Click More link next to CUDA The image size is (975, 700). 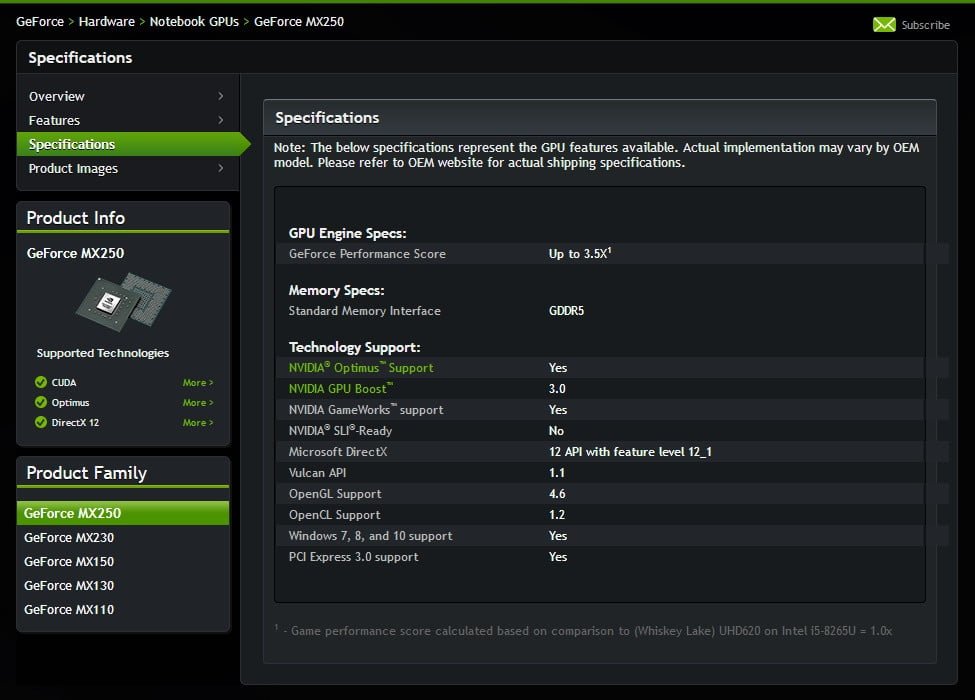[197, 382]
